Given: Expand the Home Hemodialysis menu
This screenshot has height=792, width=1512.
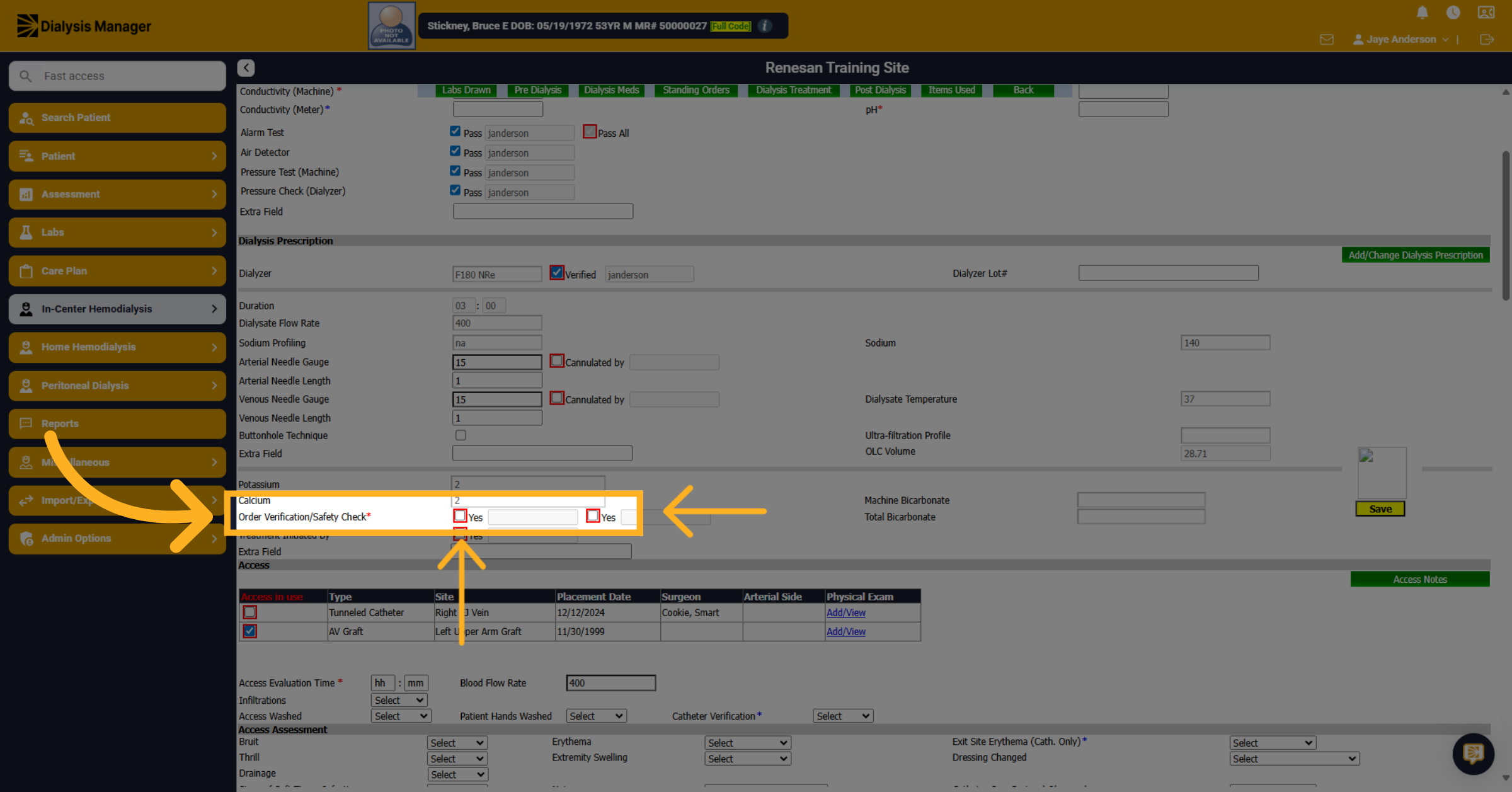Looking at the screenshot, I should [117, 347].
